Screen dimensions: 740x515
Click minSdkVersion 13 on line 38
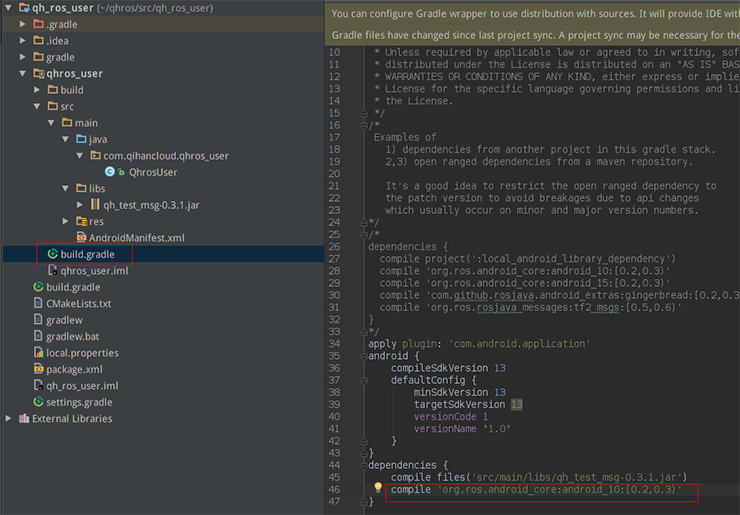pos(459,392)
